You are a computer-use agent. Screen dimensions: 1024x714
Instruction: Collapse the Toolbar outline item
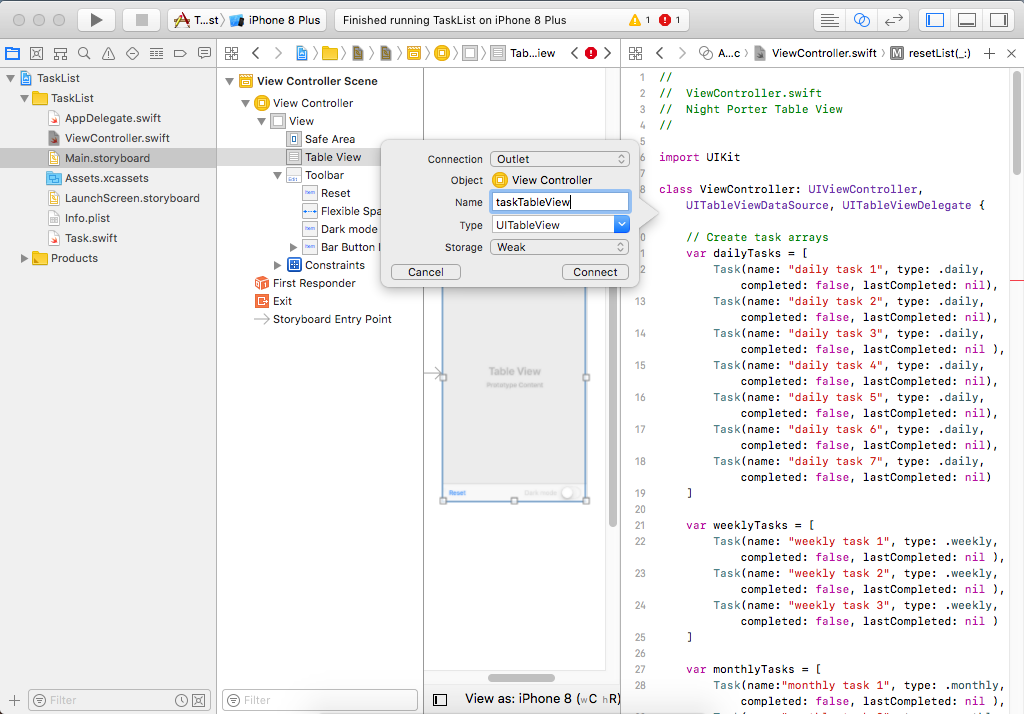point(278,175)
